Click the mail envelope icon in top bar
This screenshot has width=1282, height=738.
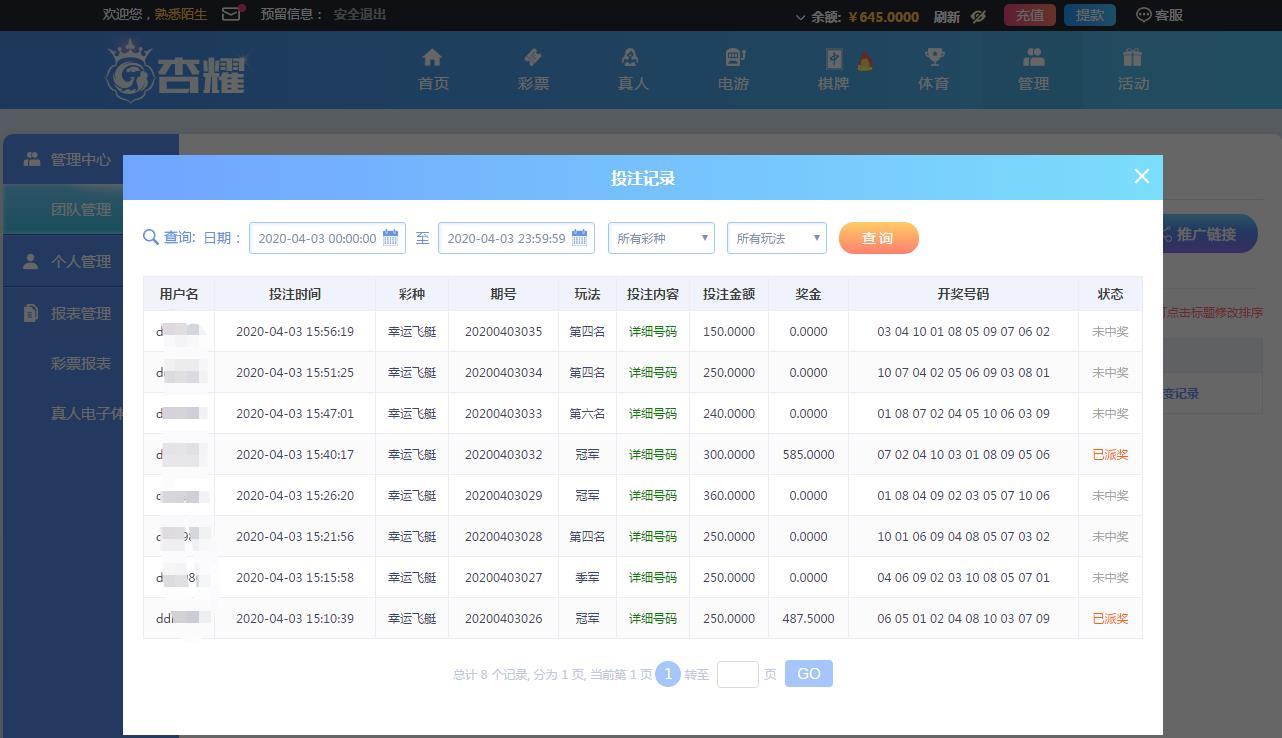231,14
